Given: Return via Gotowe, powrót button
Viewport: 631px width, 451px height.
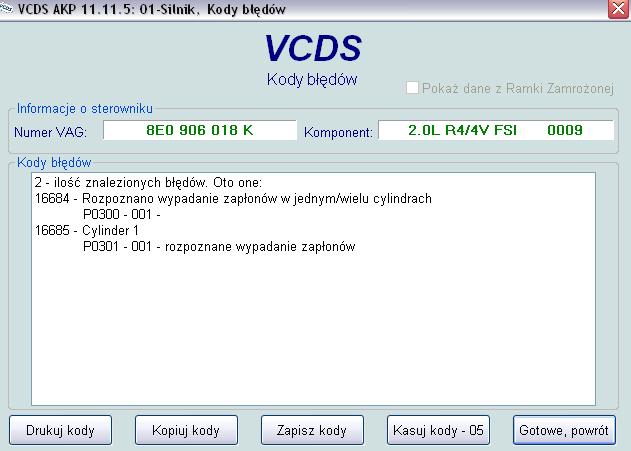Looking at the screenshot, I should click(x=564, y=430).
